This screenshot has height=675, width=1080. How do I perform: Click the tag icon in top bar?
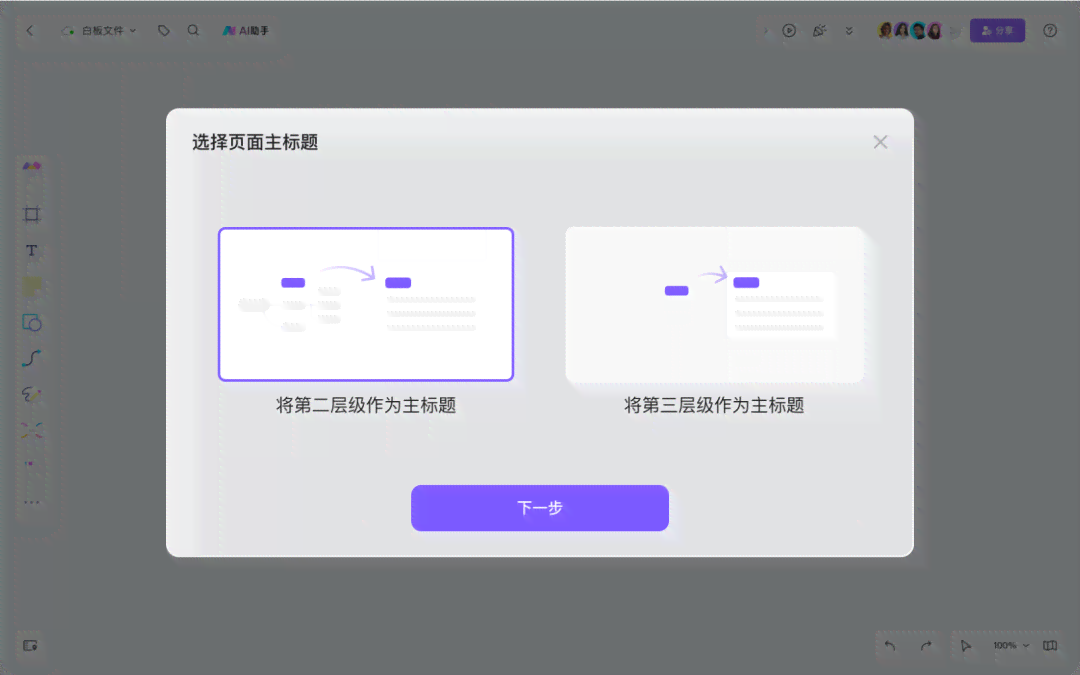tap(163, 30)
